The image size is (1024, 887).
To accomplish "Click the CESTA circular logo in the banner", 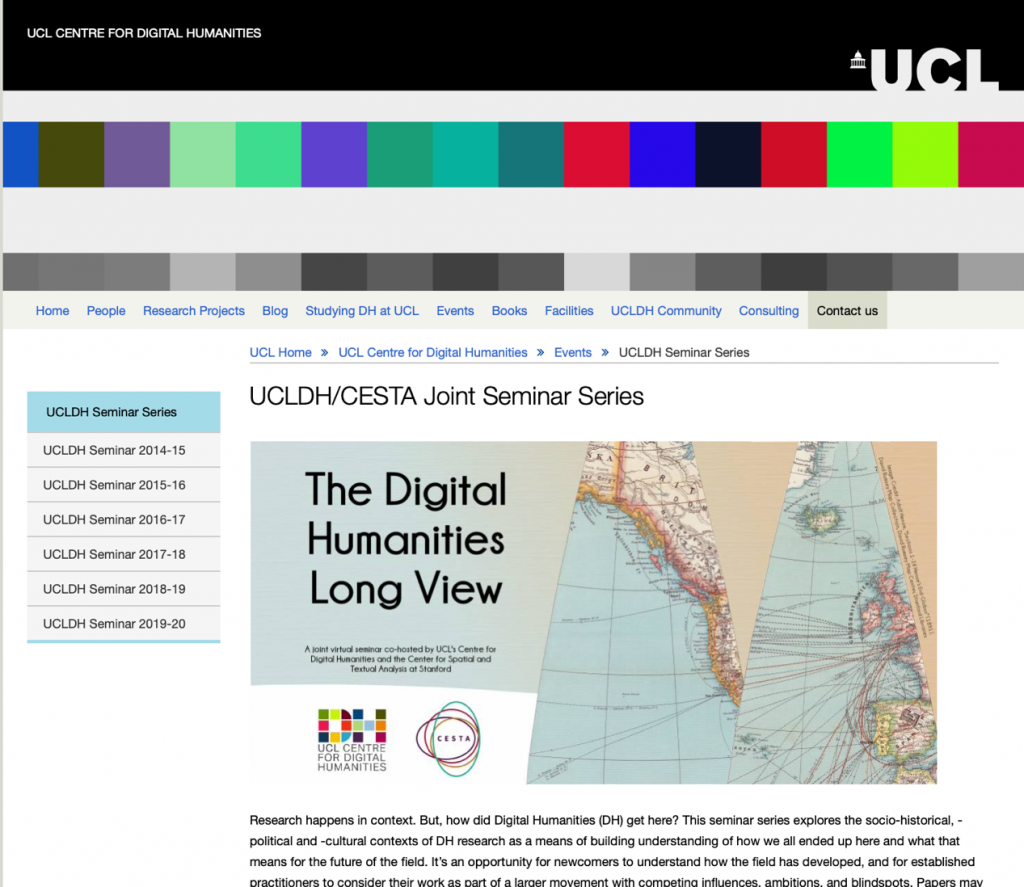I will click(448, 739).
